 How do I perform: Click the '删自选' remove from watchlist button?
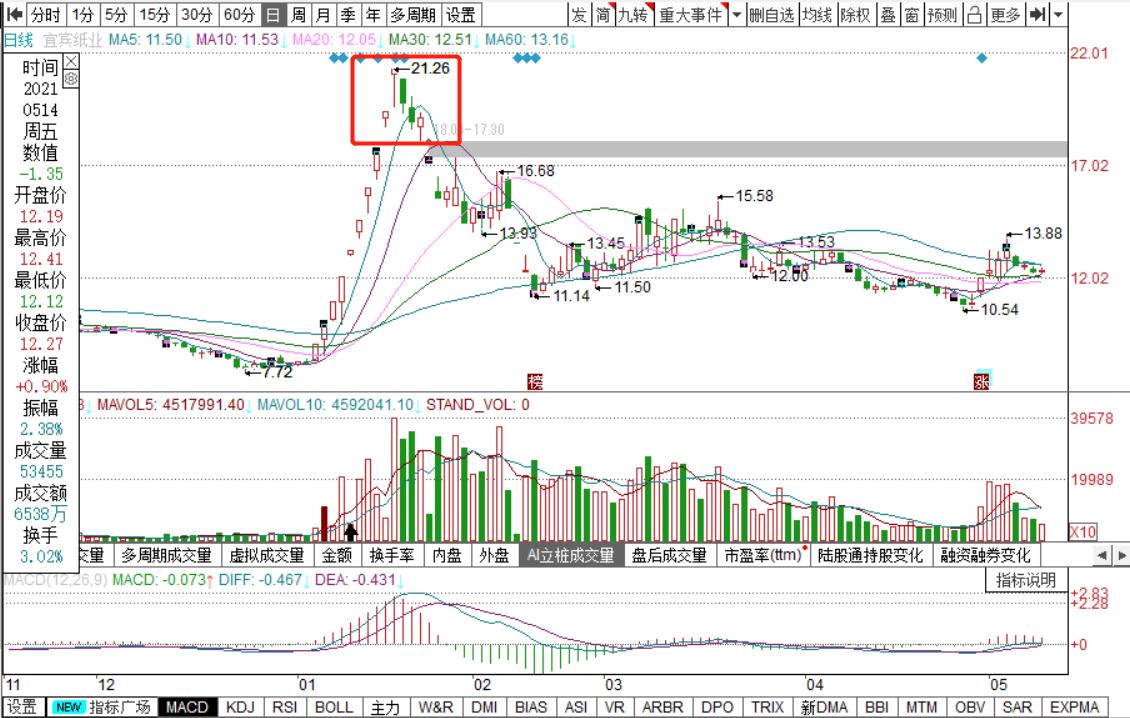(x=771, y=14)
